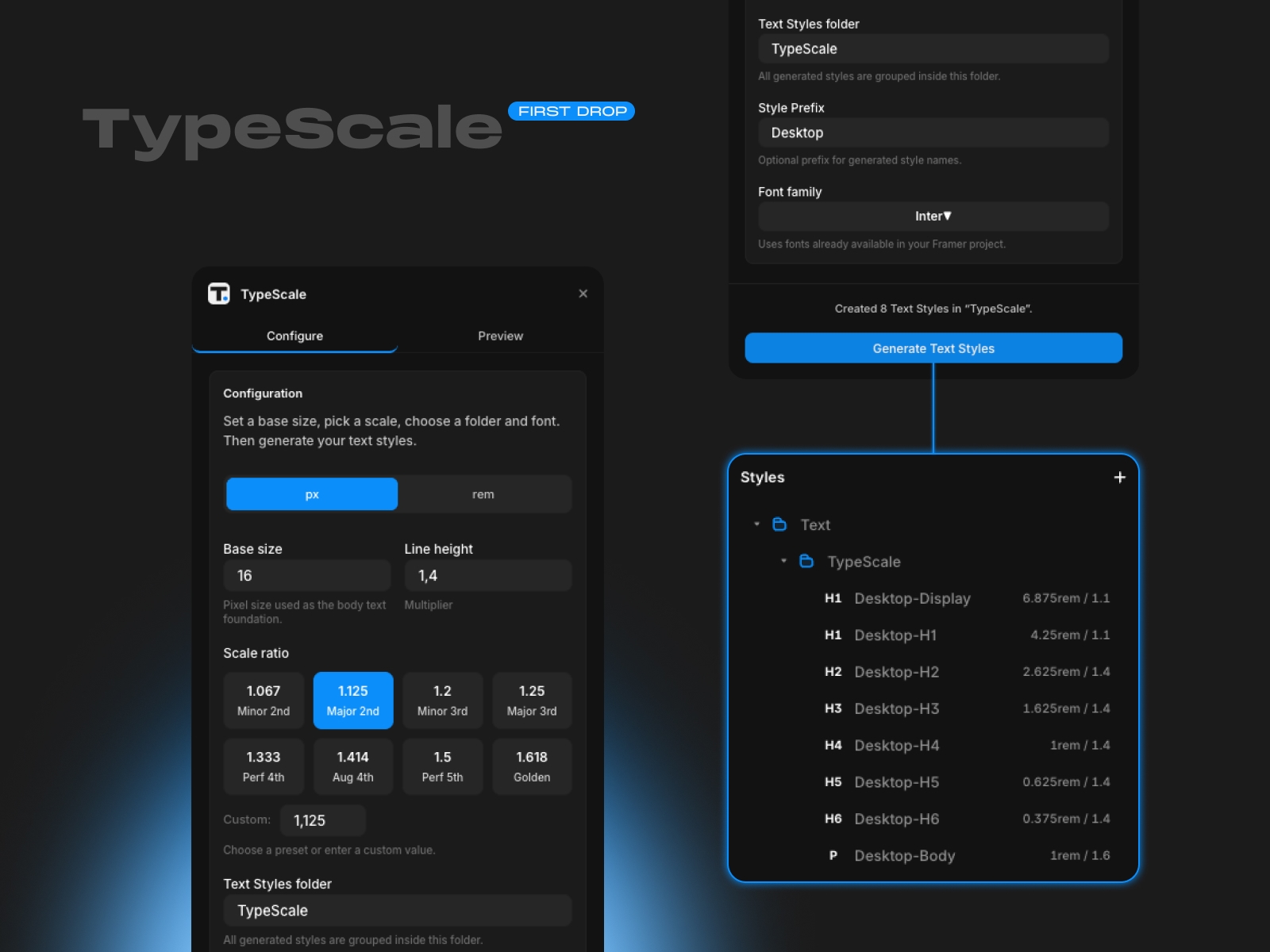
Task: Collapse the Text folder in Styles
Action: point(756,524)
